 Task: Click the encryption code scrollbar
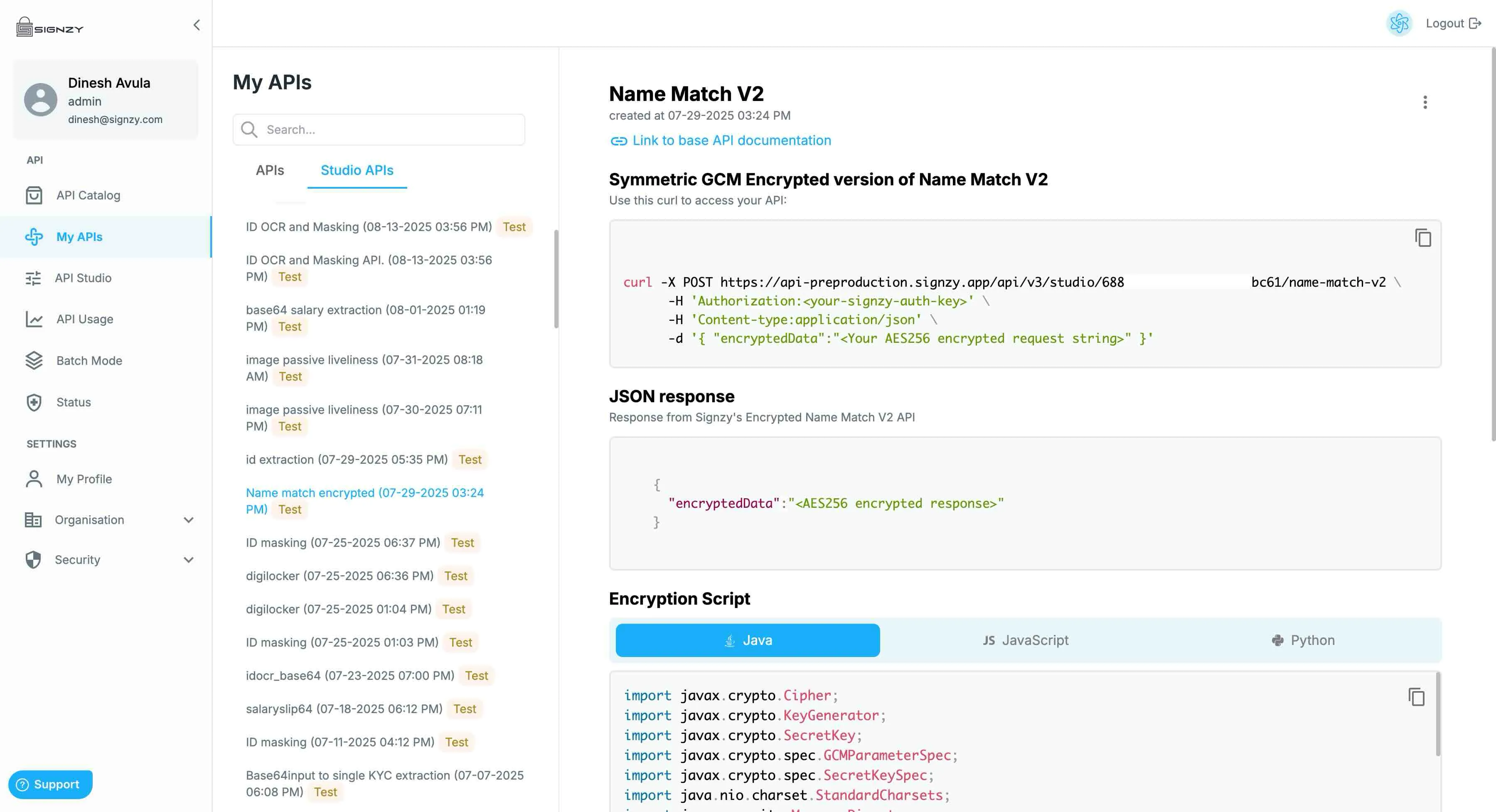click(1438, 714)
